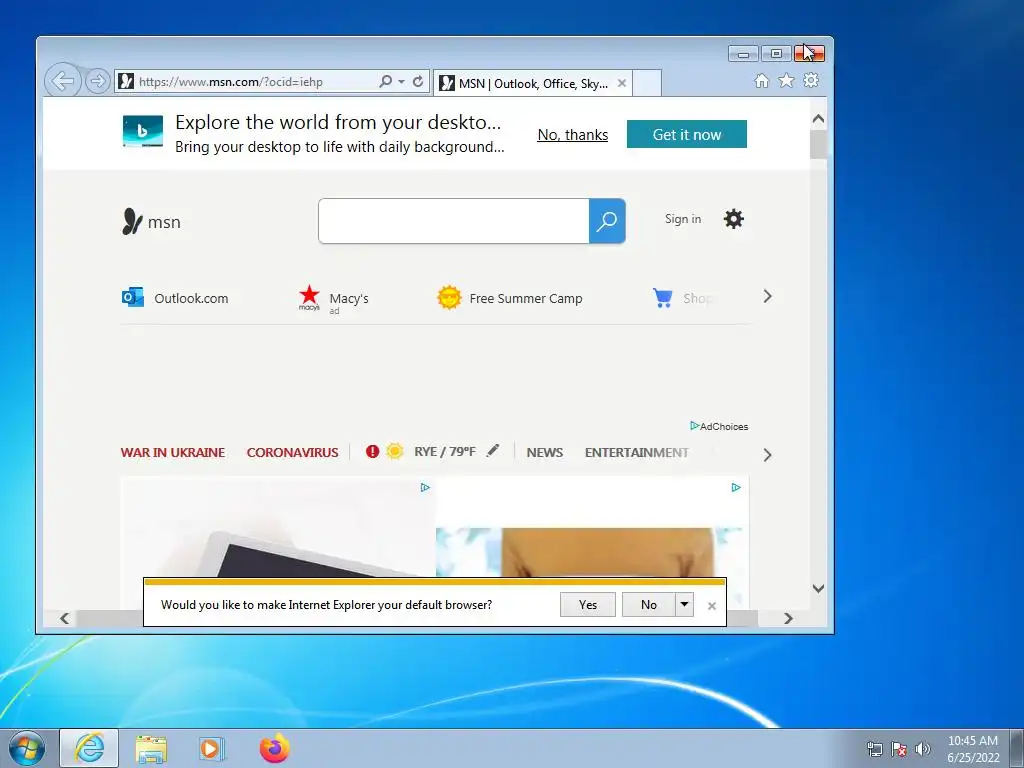
Task: Open the tablet advertisement image
Action: [x=278, y=529]
